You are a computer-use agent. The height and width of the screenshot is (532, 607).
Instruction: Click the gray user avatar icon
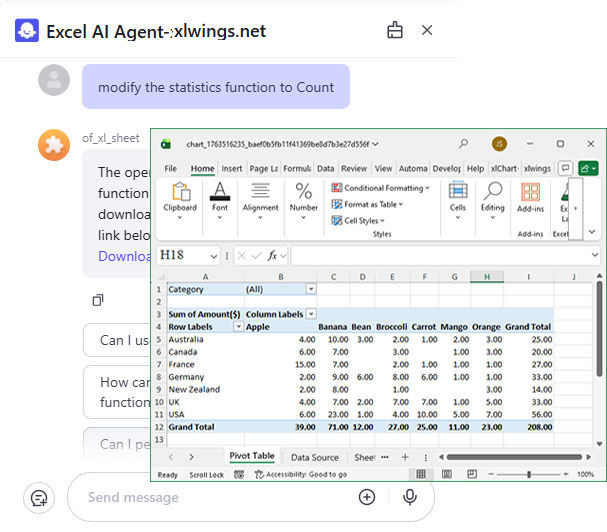(54, 80)
